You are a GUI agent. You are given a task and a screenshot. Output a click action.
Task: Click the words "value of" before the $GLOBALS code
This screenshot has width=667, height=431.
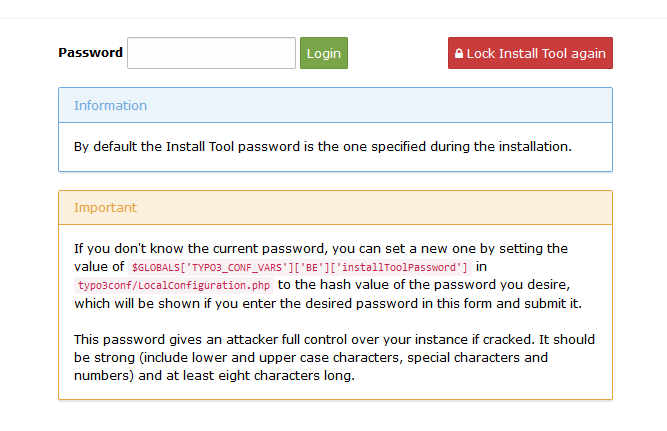pyautogui.click(x=98, y=267)
